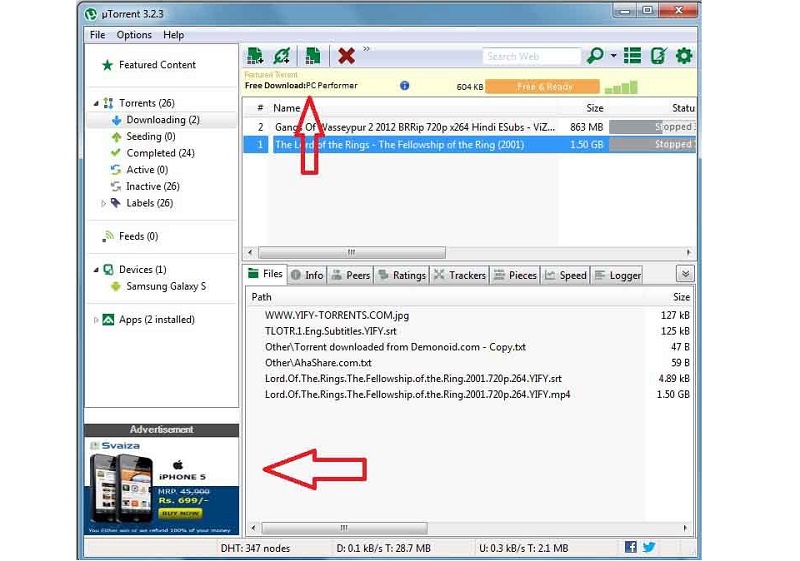This screenshot has height=561, width=800.
Task: Click the Facebook icon in status bar
Action: (x=631, y=547)
